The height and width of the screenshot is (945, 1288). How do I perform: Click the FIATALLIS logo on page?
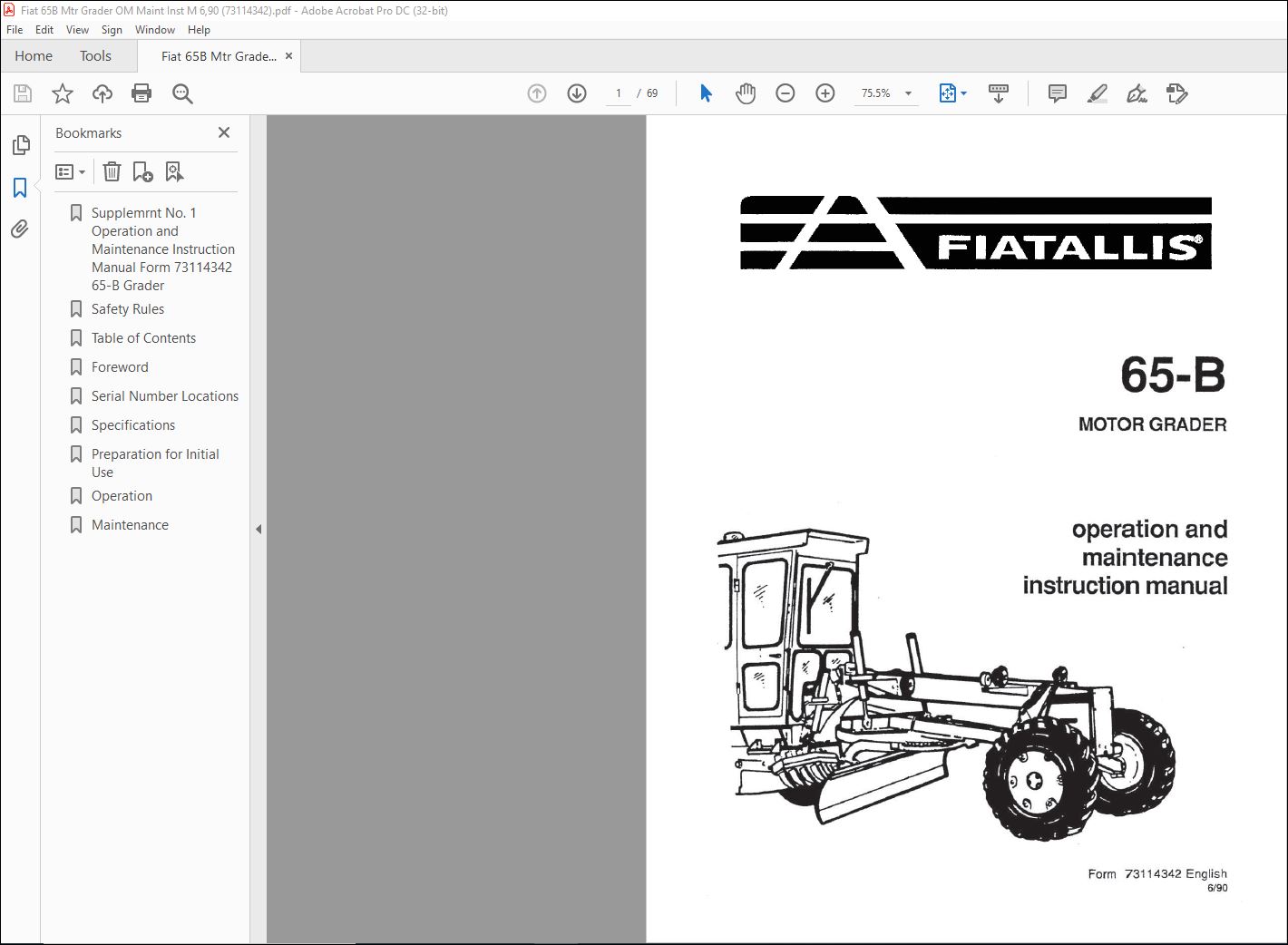pyautogui.click(x=976, y=233)
